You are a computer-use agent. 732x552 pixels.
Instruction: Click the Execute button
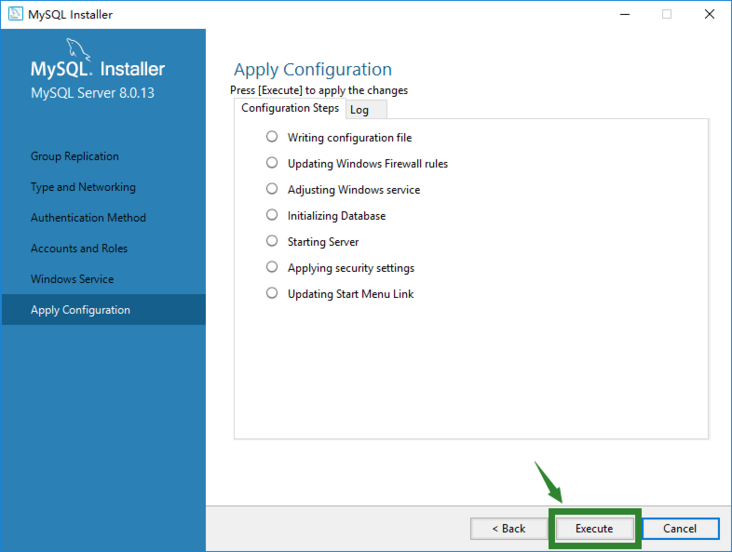point(594,529)
